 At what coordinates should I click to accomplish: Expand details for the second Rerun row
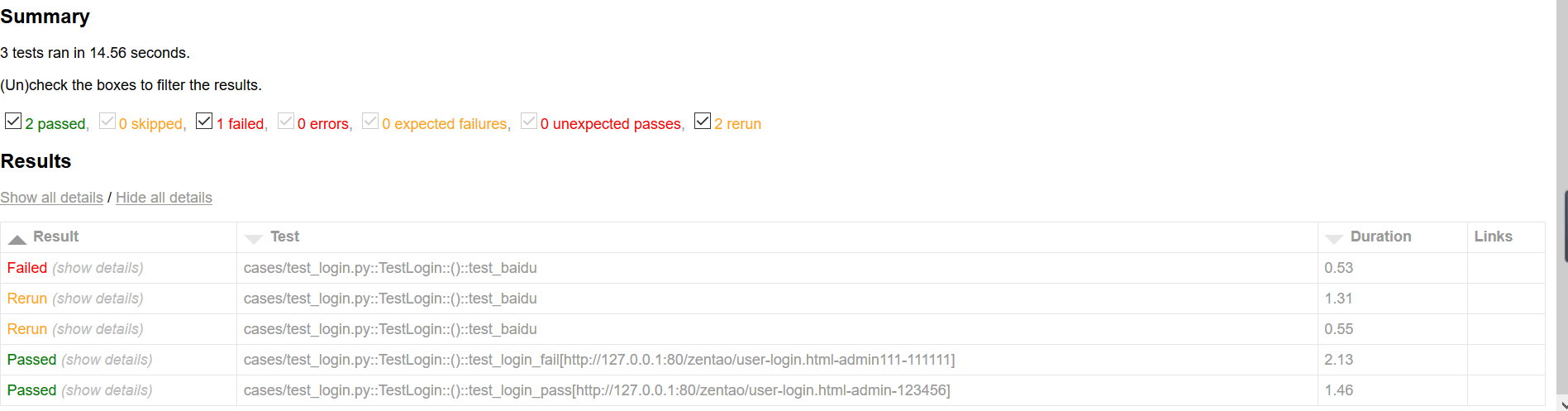[98, 329]
